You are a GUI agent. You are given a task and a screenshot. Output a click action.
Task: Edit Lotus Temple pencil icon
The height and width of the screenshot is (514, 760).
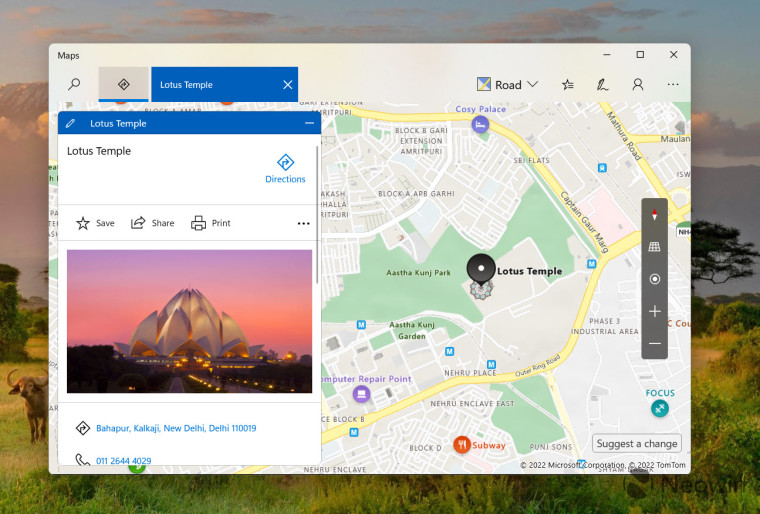click(x=70, y=123)
